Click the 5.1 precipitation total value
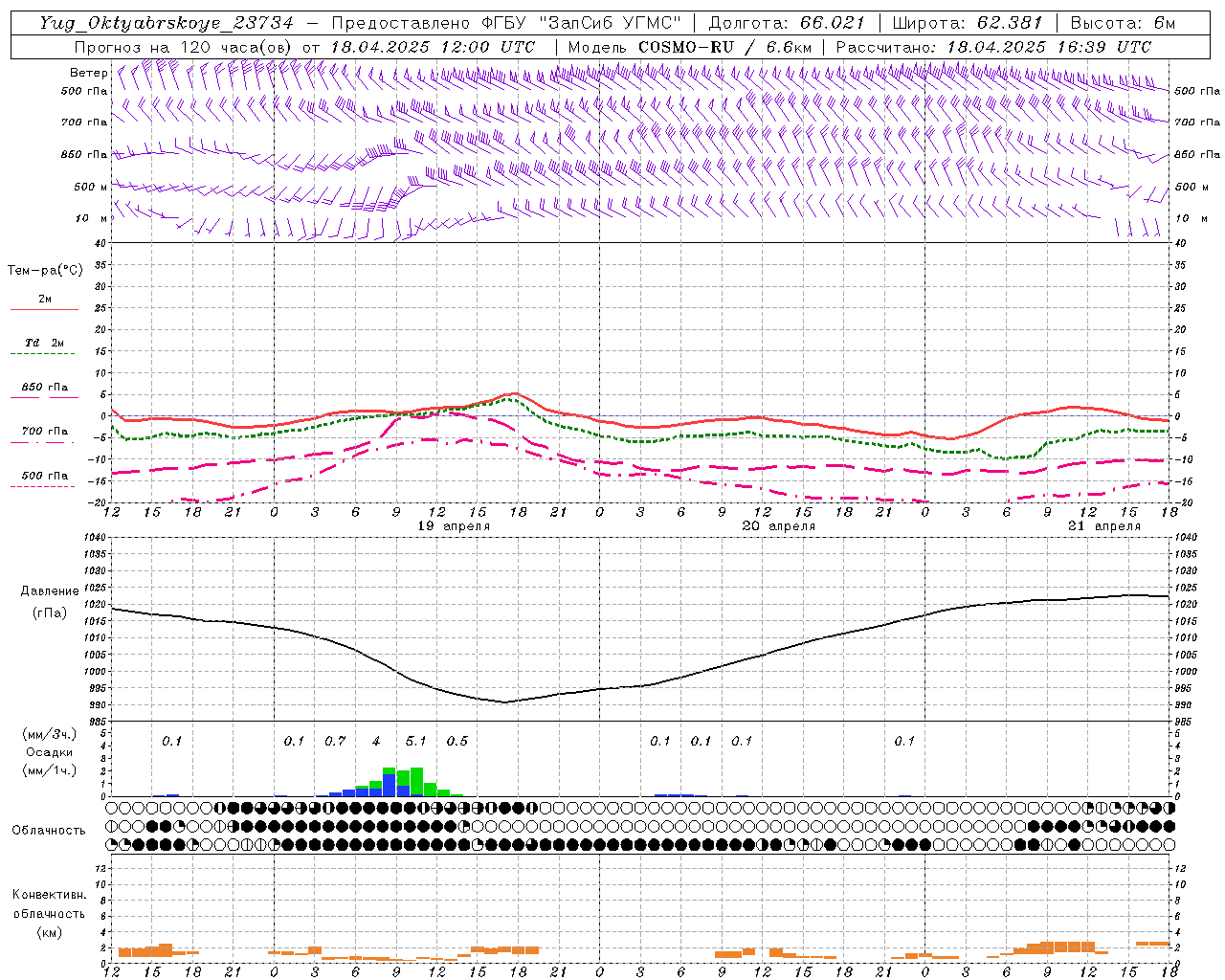The image size is (1225, 980). [x=416, y=741]
